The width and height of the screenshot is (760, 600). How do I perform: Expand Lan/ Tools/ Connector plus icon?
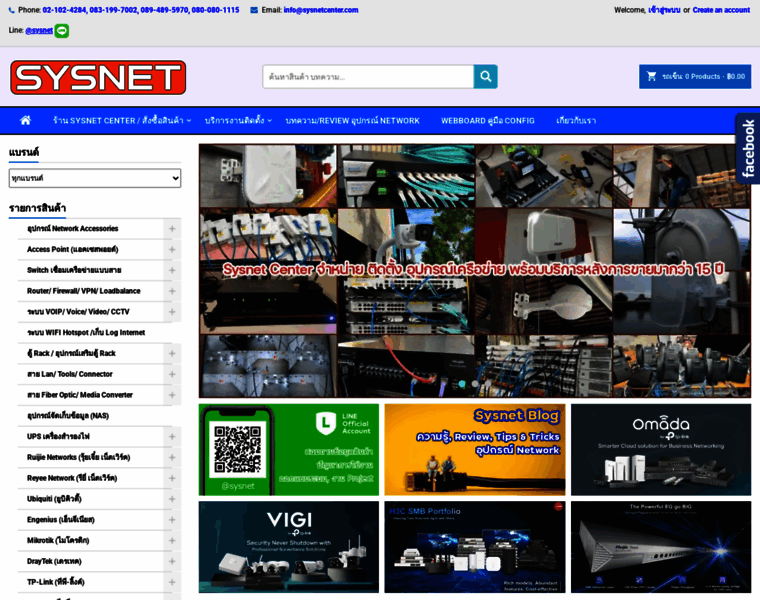172,375
